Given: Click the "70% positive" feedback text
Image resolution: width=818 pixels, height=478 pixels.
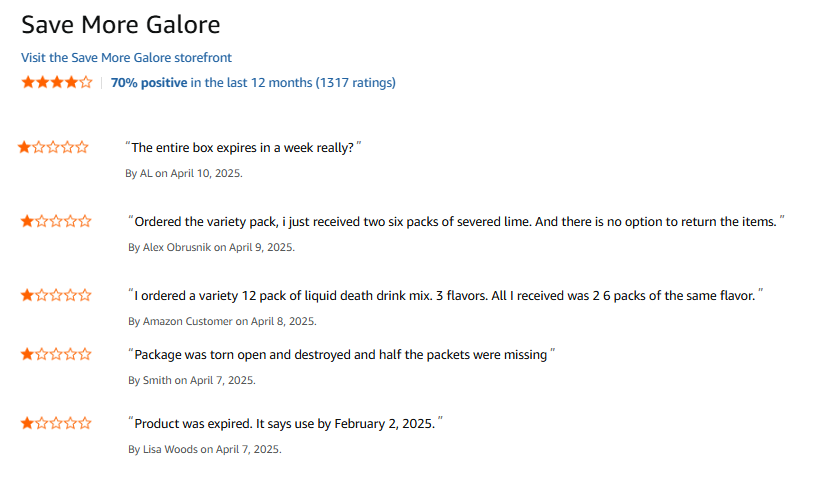Looking at the screenshot, I should coord(149,83).
